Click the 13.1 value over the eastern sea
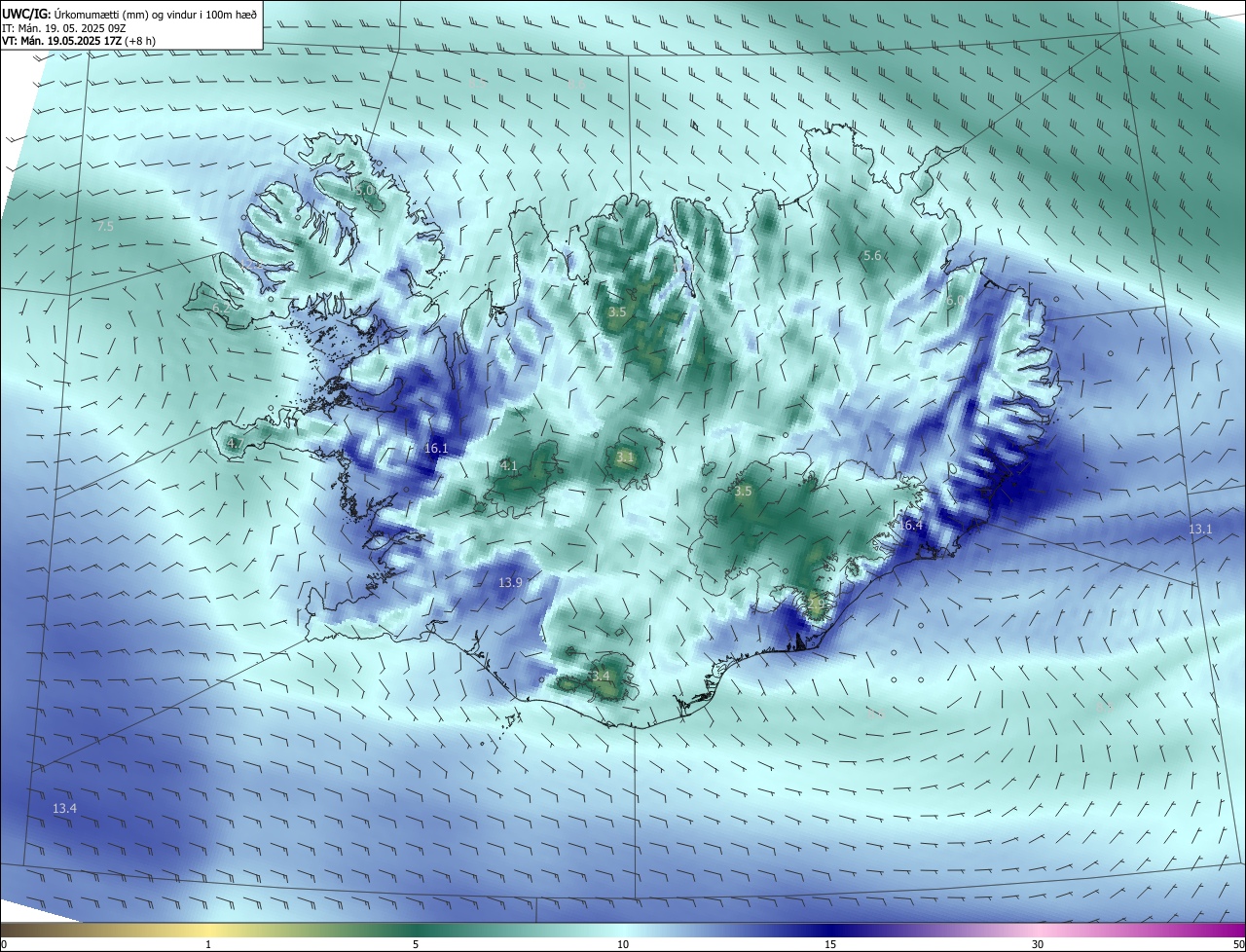 1200,530
